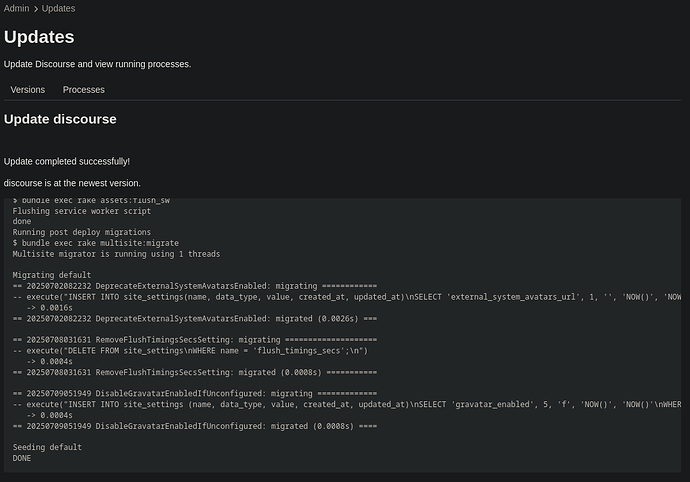
Task: Open the Admin breadcrumb link
Action: point(16,8)
